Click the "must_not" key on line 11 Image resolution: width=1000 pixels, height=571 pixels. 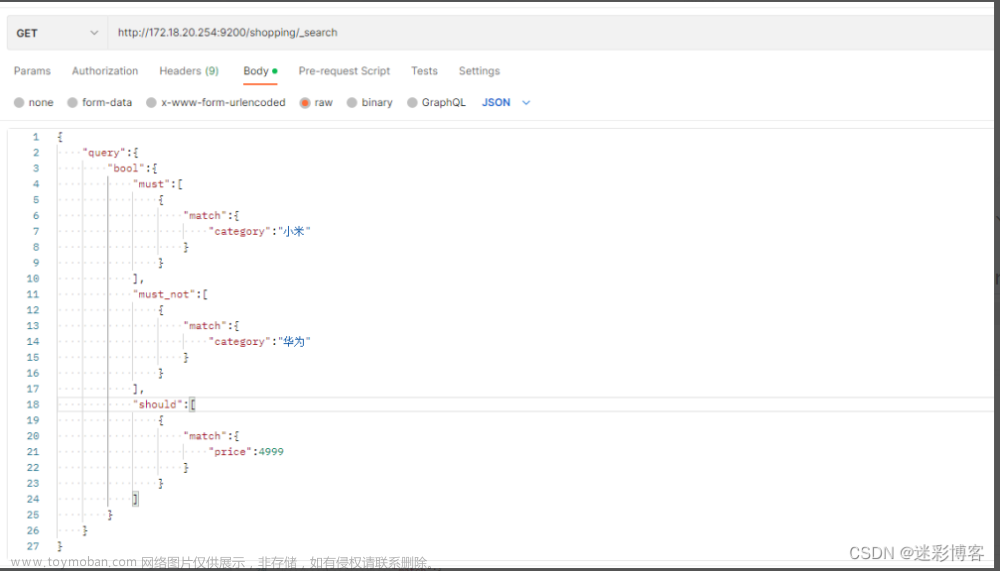[x=165, y=294]
